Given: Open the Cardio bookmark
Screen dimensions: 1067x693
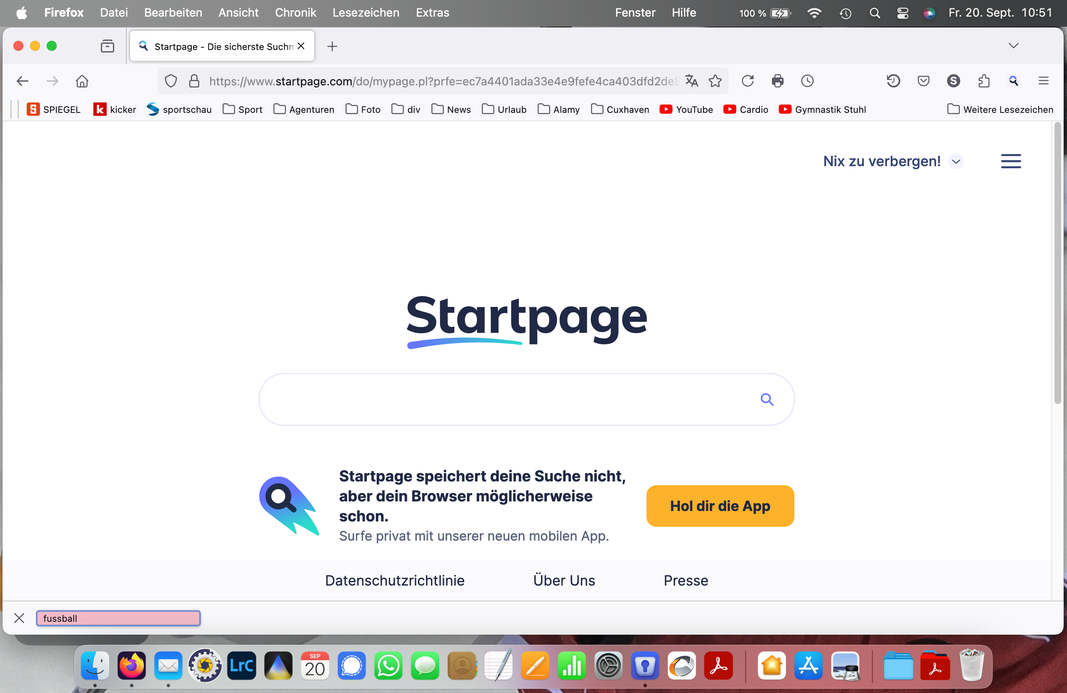Looking at the screenshot, I should coord(745,110).
